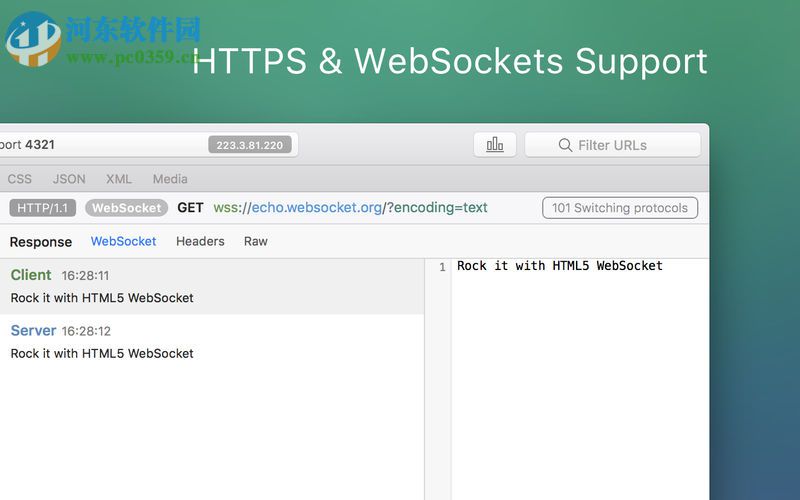
Task: Click the WebSocket badge beside GET
Action: tap(126, 208)
